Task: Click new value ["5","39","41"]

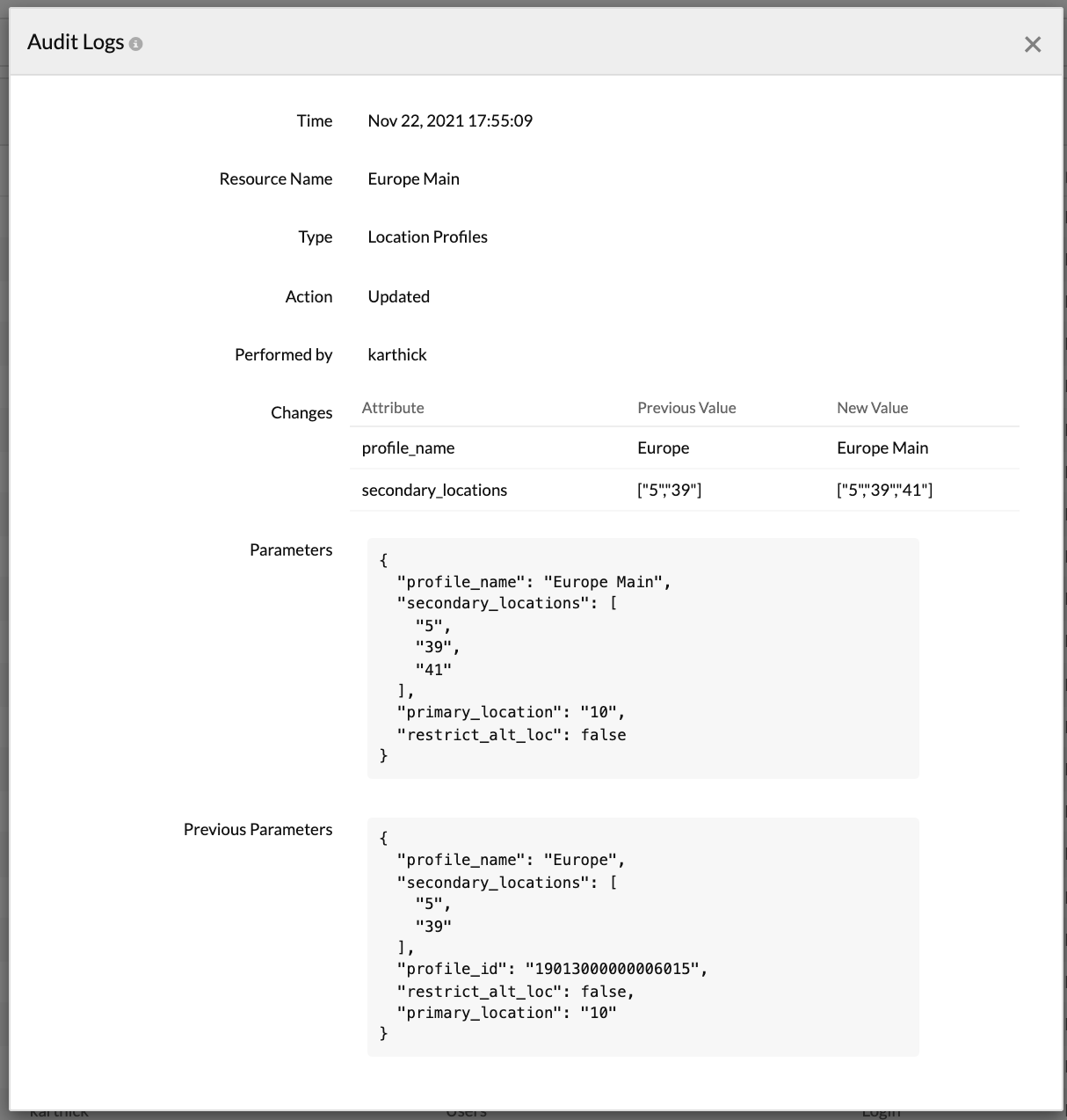Action: [x=886, y=490]
